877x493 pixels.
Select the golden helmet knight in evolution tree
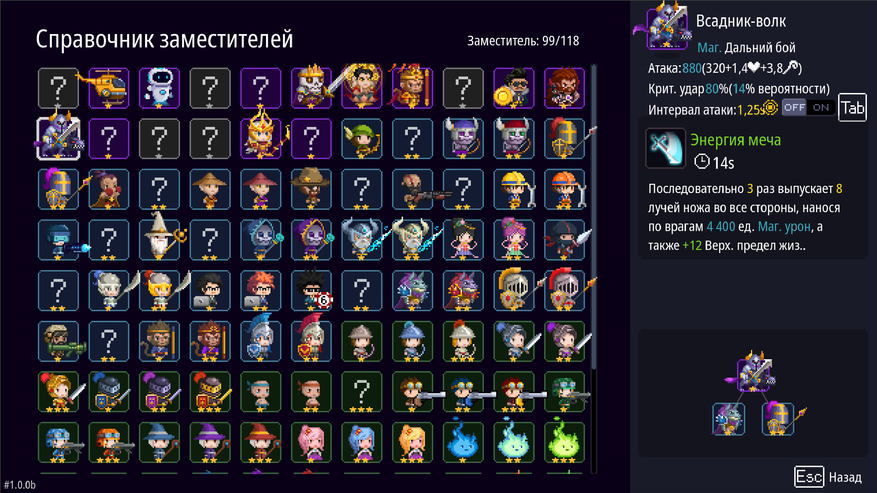(778, 419)
